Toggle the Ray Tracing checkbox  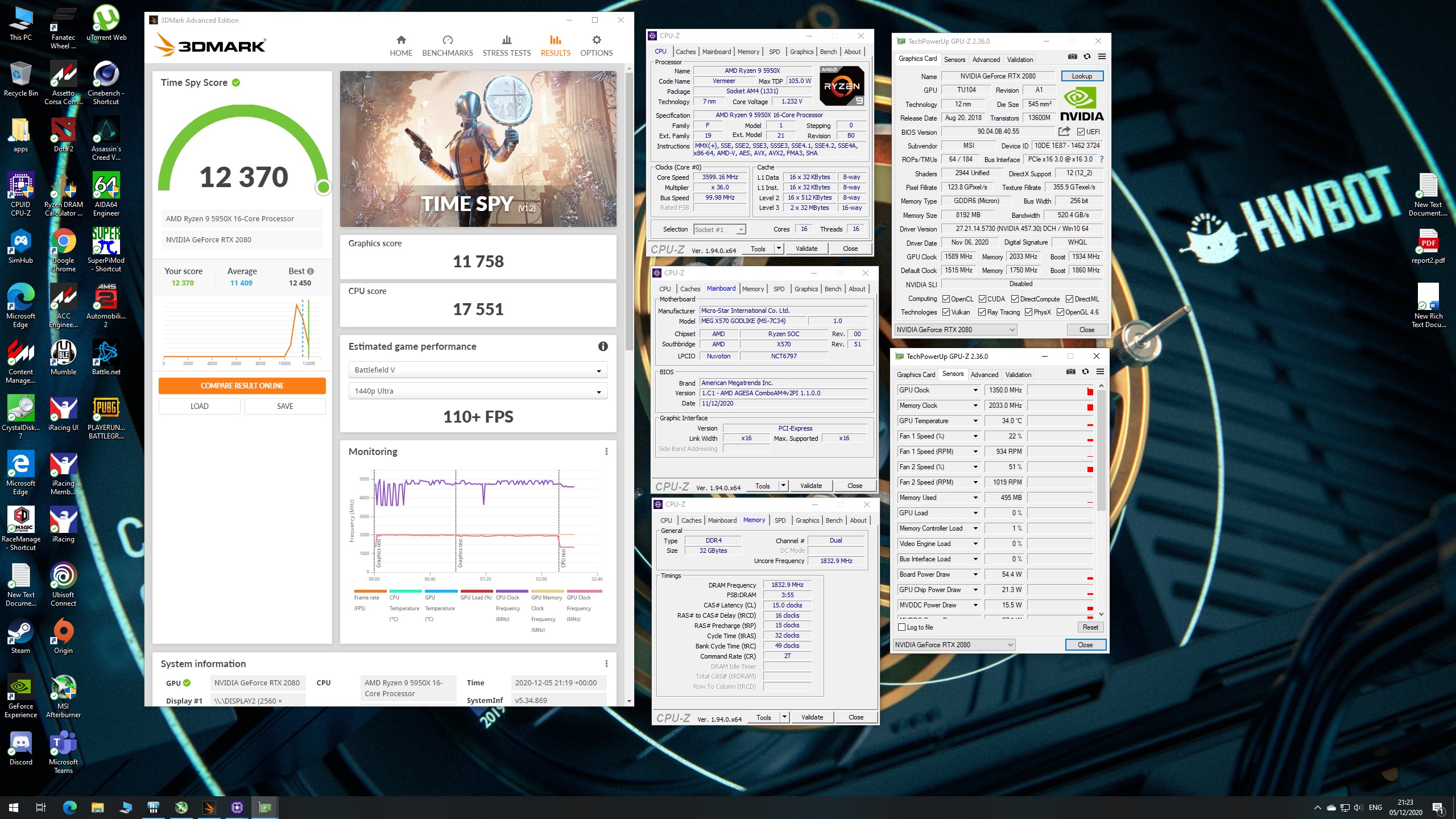click(x=982, y=312)
